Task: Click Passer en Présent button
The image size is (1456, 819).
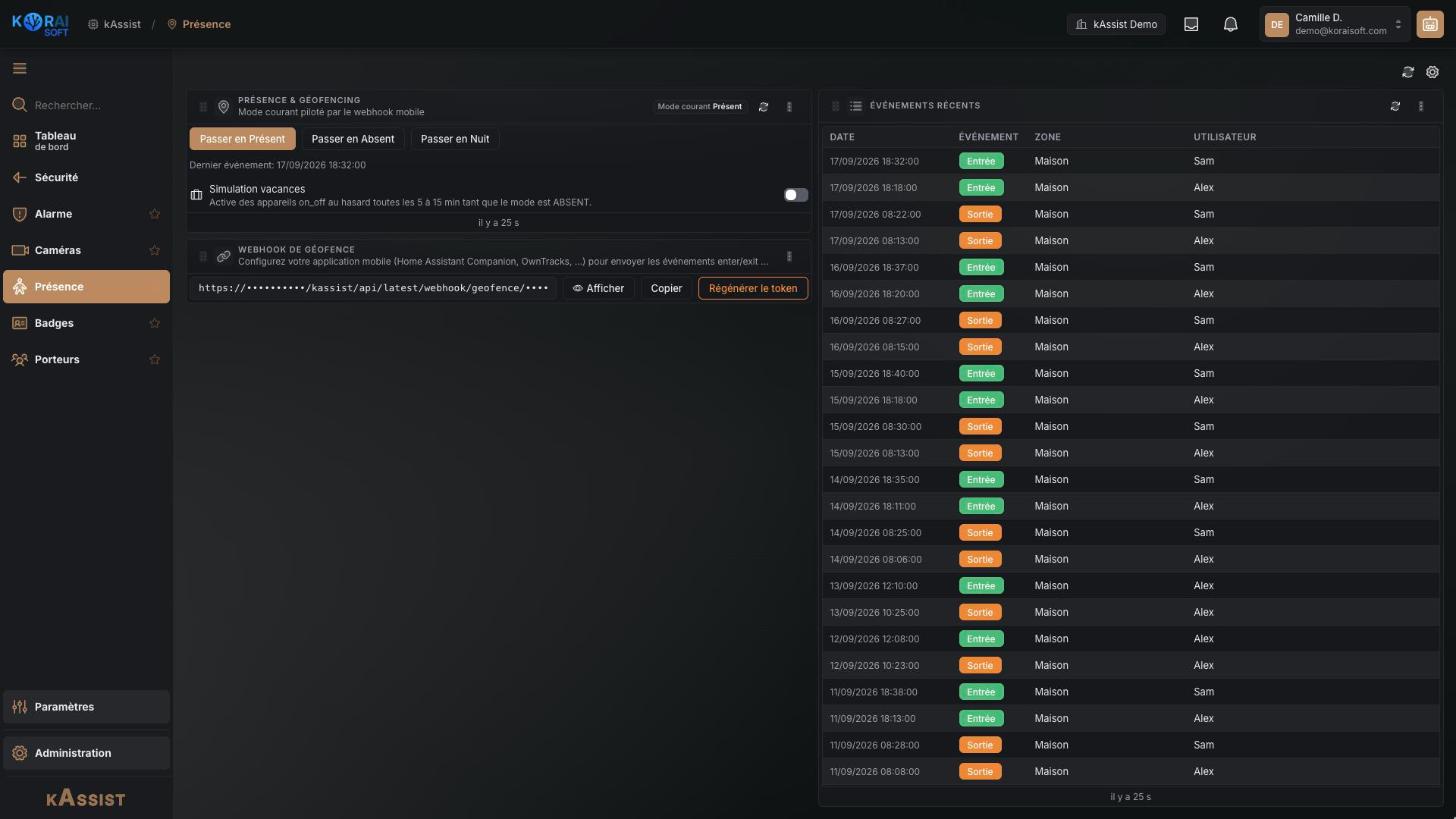Action: click(x=242, y=139)
